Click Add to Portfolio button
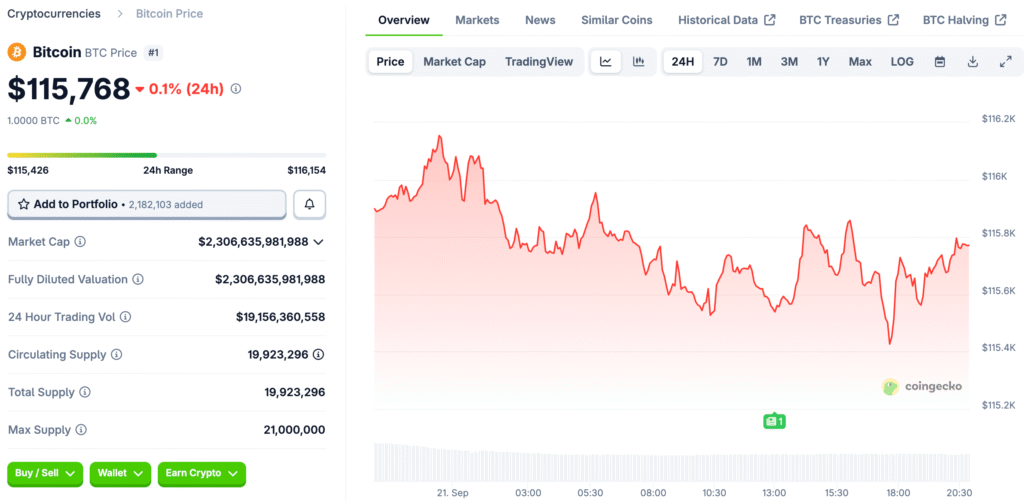Viewport: 1024px width, 501px height. pyautogui.click(x=147, y=204)
